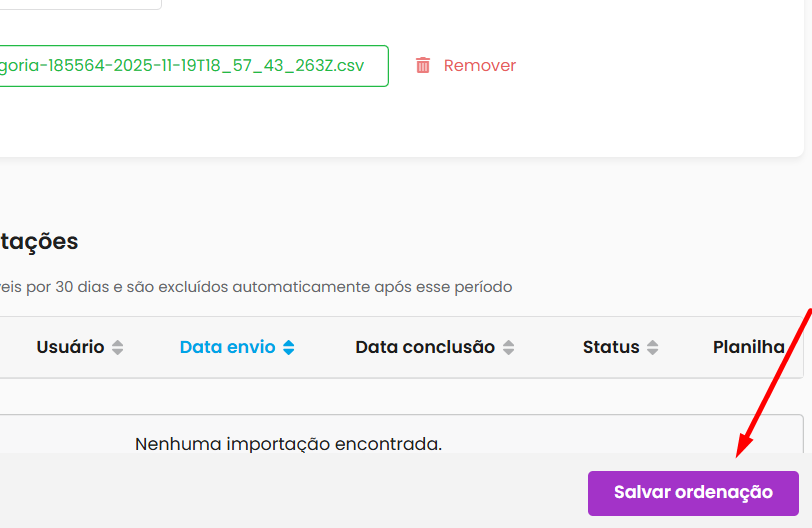
Task: Click the Nenhuma importação encontrada message
Action: coord(288,442)
